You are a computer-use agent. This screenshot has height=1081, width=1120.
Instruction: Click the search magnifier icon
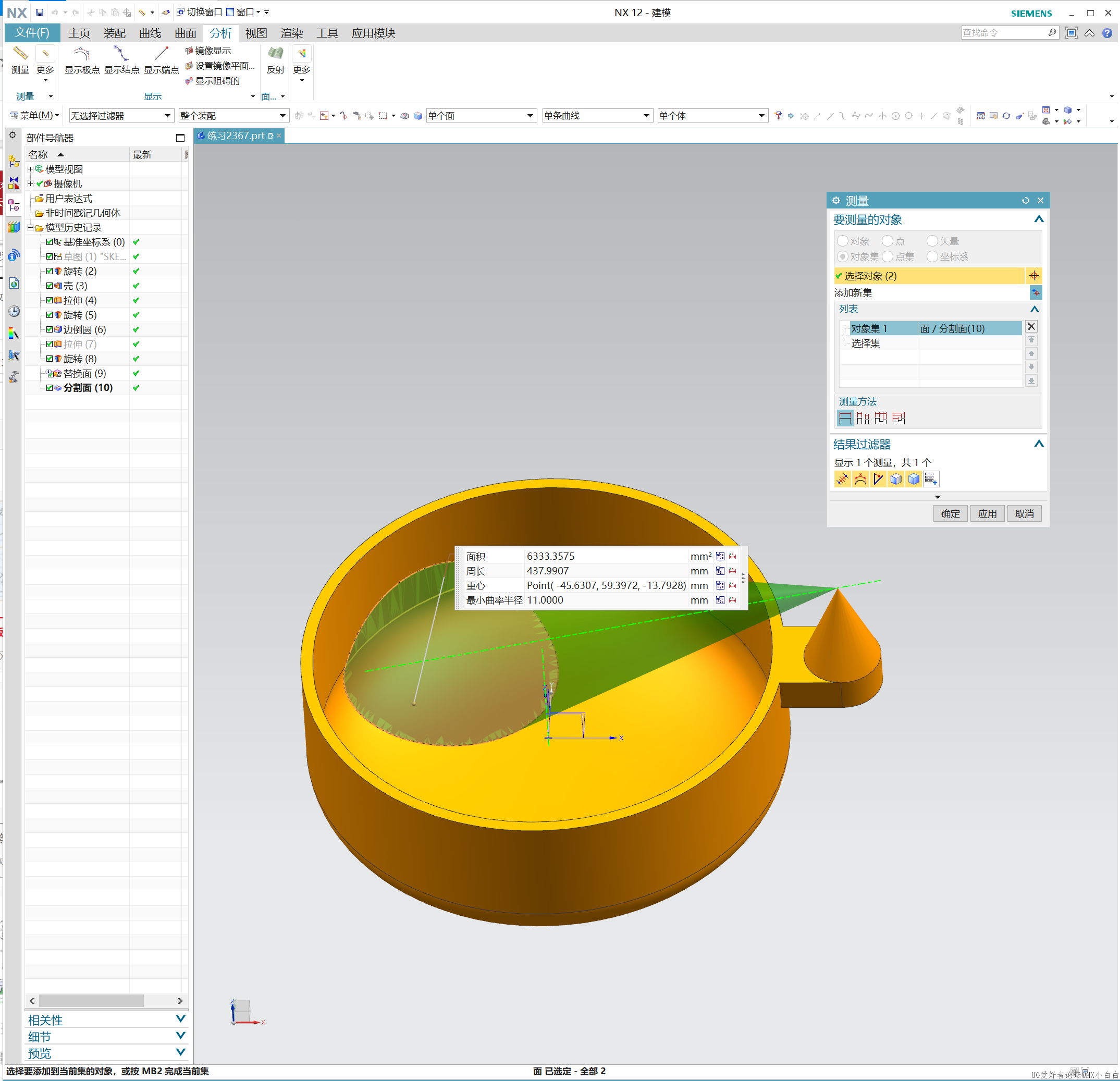1052,32
